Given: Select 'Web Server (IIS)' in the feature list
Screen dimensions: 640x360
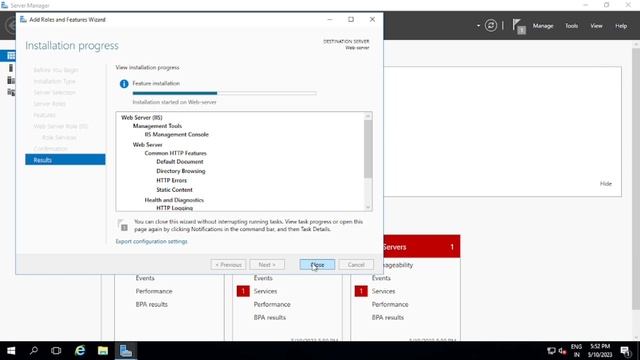Looking at the screenshot, I should coord(142,118).
